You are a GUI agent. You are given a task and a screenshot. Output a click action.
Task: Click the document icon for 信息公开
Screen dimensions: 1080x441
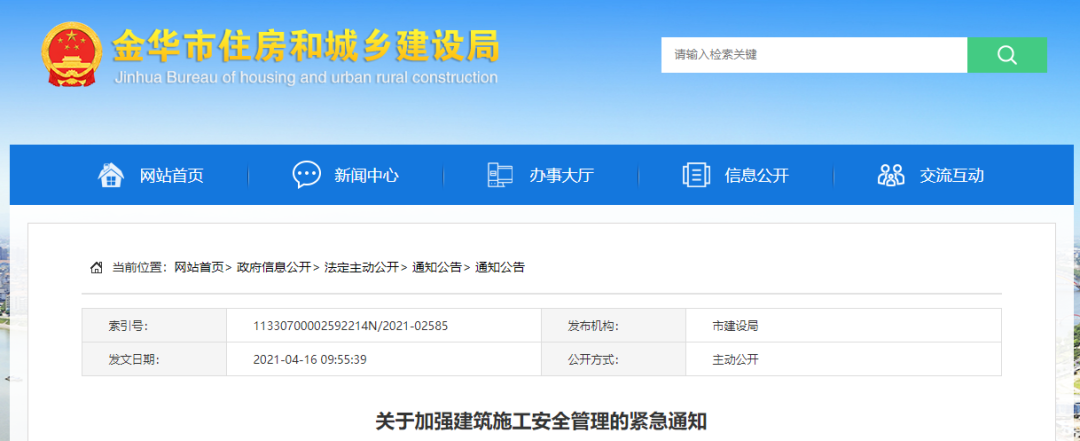696,175
